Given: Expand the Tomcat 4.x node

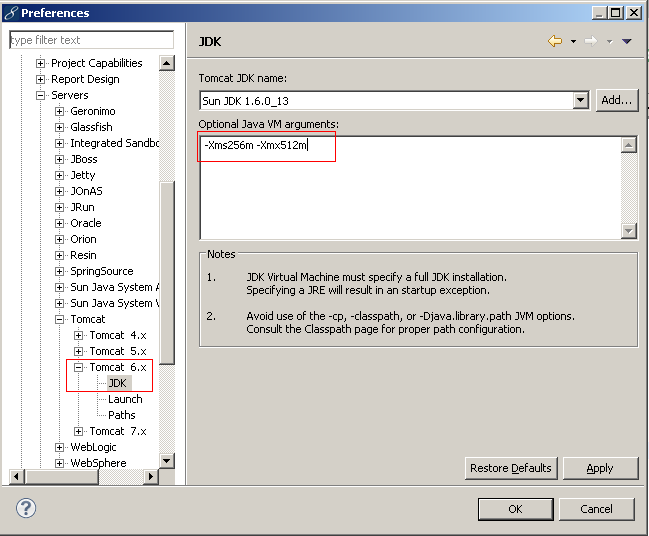Looking at the screenshot, I should [x=79, y=335].
